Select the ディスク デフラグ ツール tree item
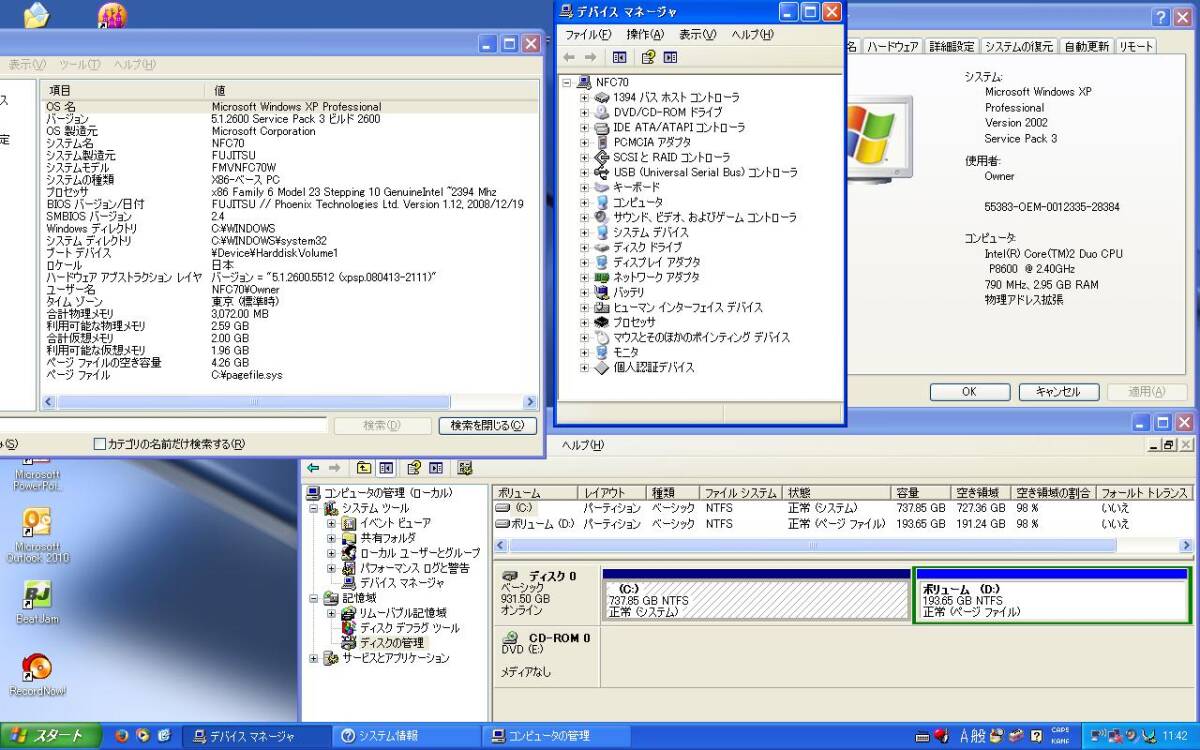Image resolution: width=1200 pixels, height=750 pixels. 409,628
